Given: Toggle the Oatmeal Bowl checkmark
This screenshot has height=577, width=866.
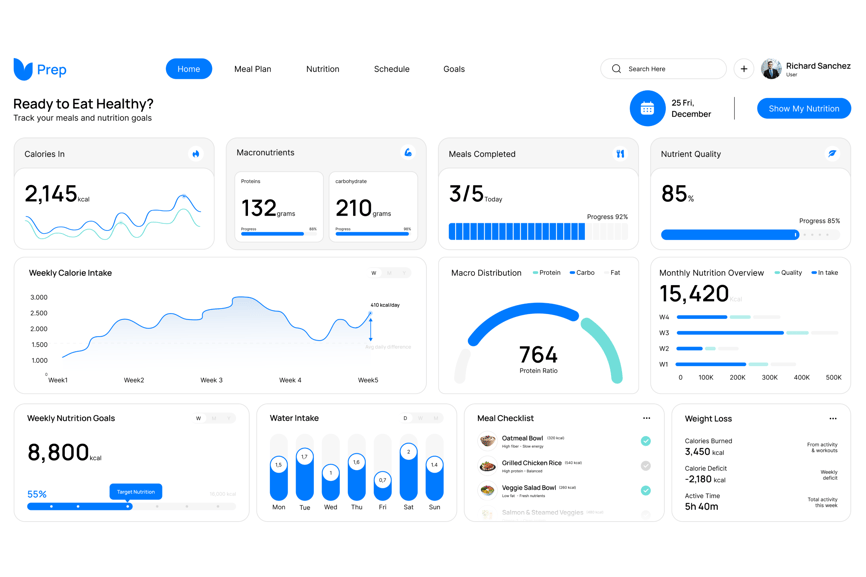Looking at the screenshot, I should pyautogui.click(x=646, y=441).
